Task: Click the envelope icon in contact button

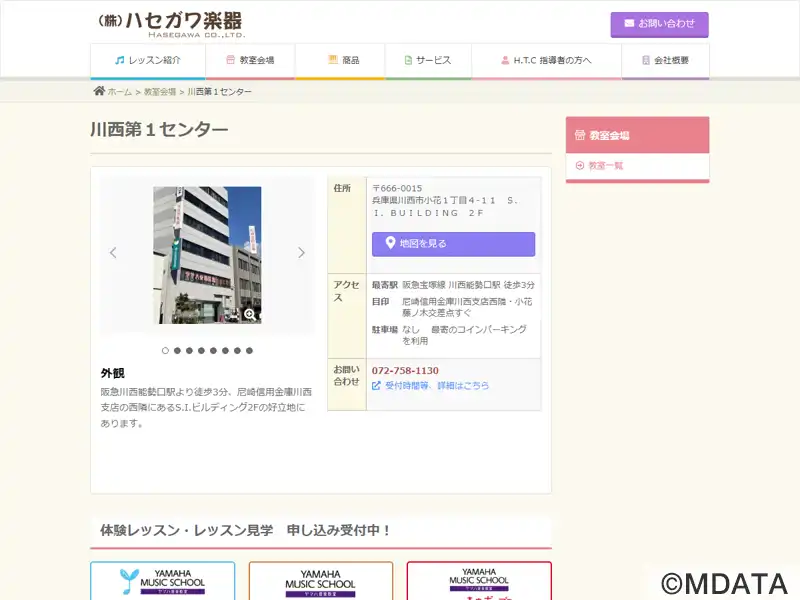Action: (629, 23)
